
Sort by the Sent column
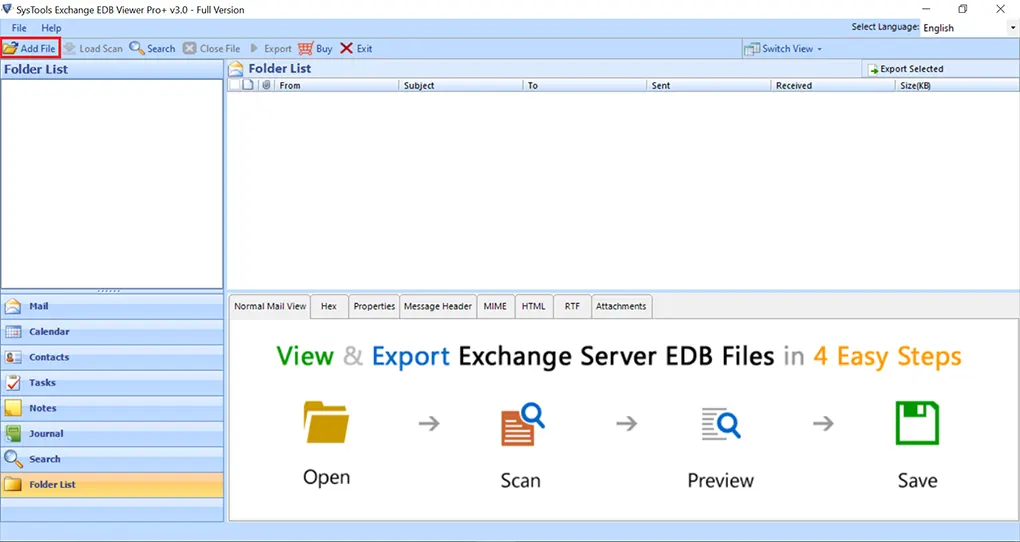pos(709,85)
